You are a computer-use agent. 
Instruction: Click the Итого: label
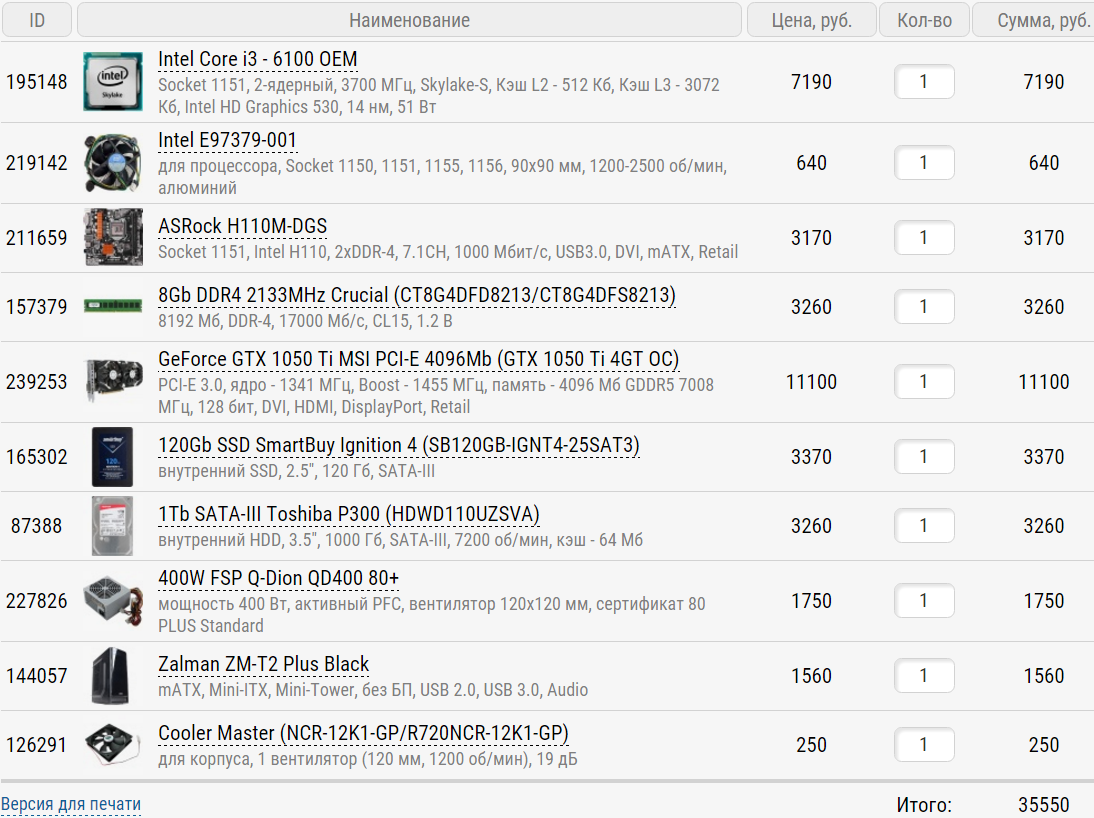(x=924, y=805)
